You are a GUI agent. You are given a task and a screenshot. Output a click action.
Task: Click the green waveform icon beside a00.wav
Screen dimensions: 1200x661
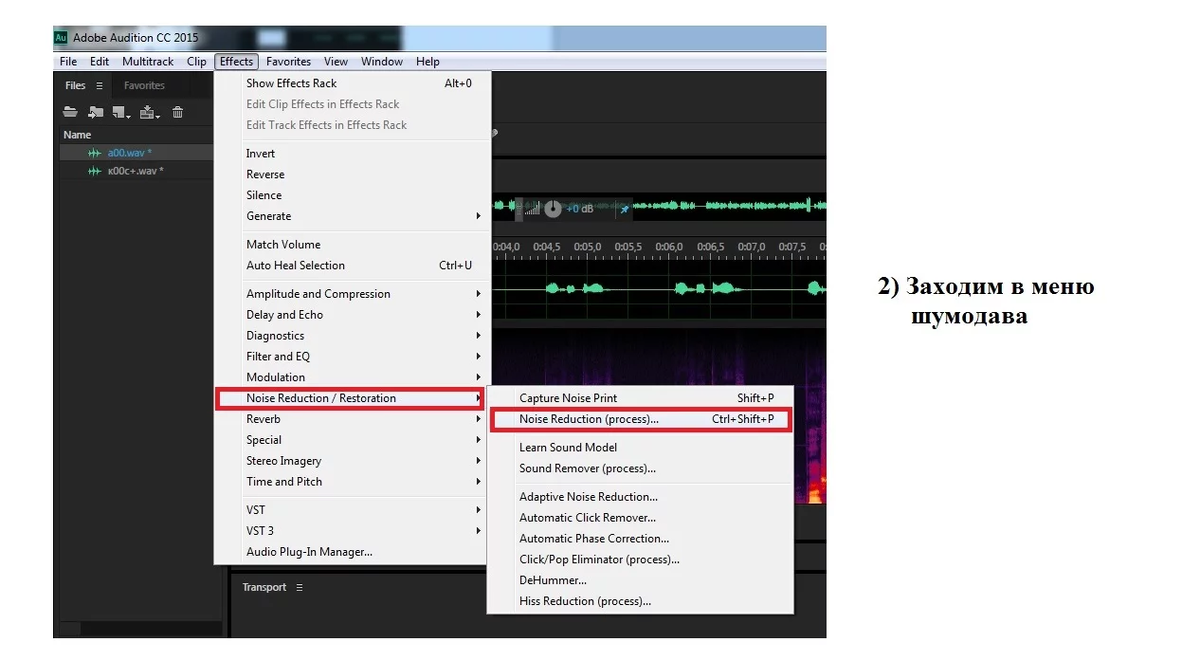coord(94,152)
